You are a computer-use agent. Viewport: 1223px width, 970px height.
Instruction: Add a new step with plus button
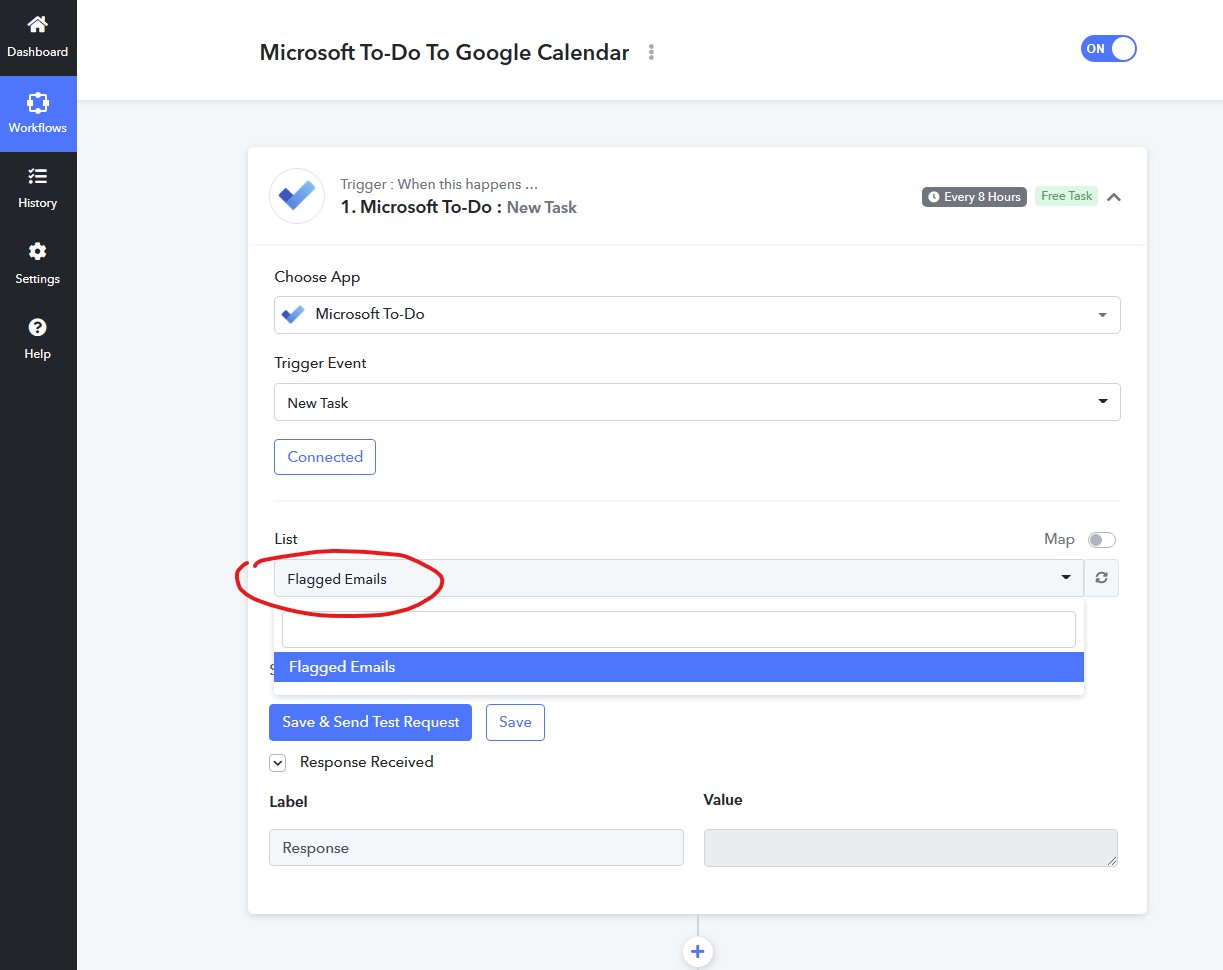click(x=698, y=952)
